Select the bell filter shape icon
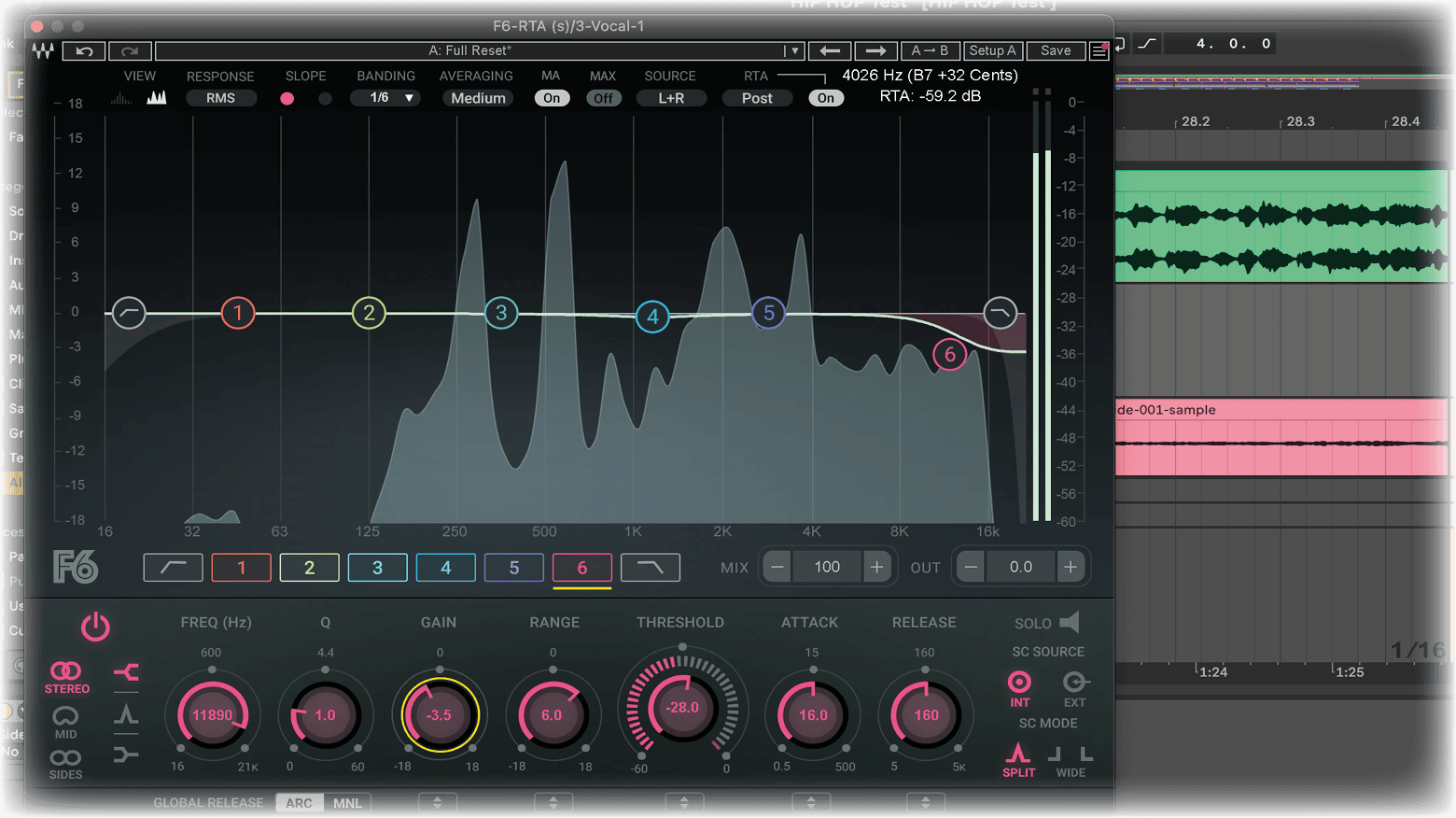 tap(126, 715)
